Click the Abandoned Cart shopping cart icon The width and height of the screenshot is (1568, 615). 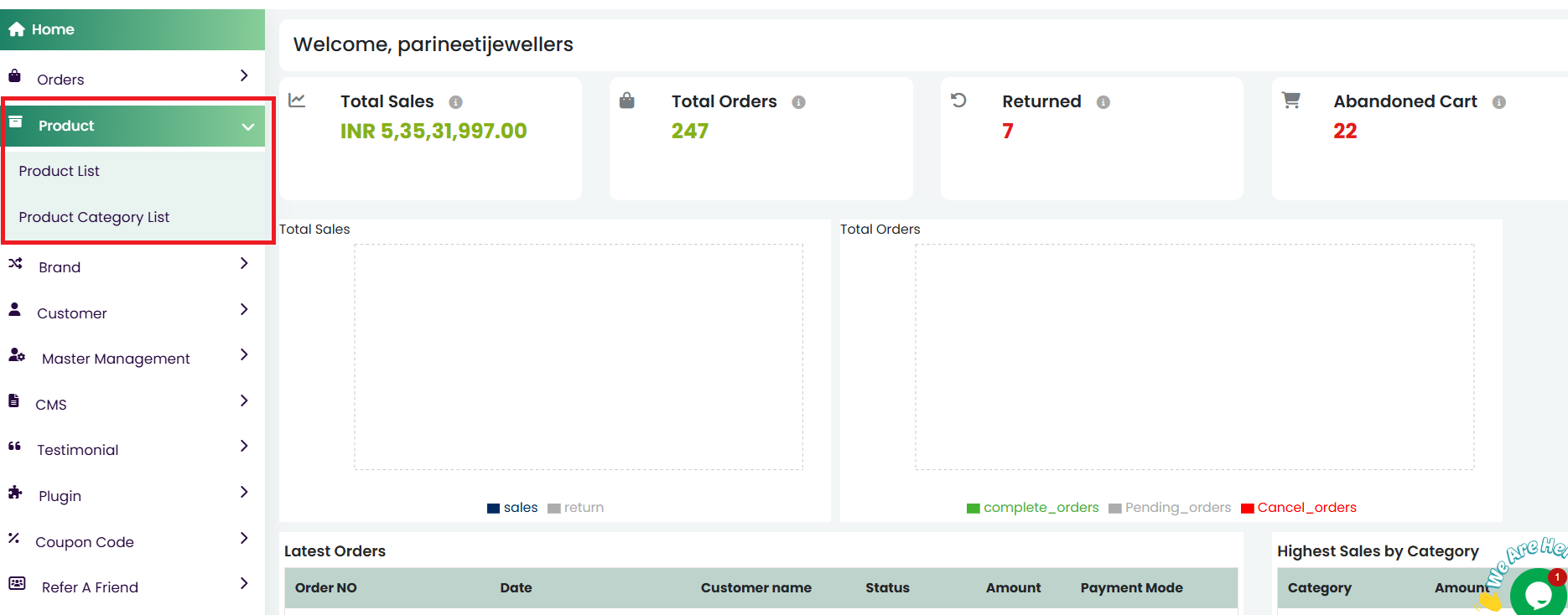[x=1291, y=101]
